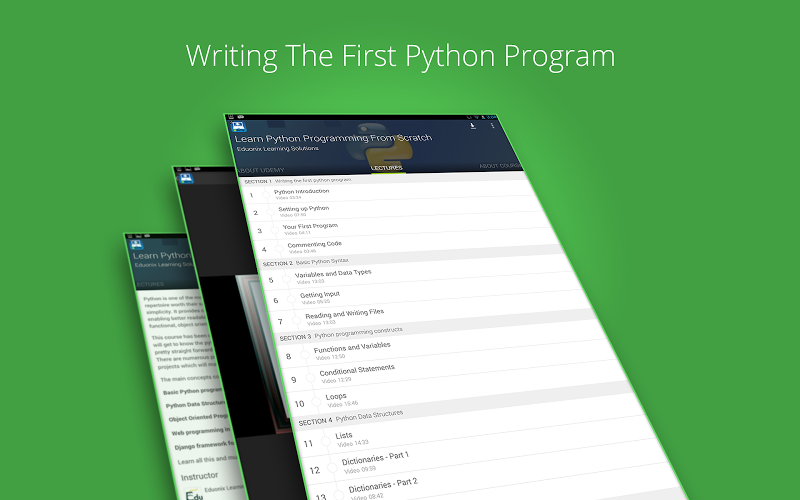Click Eduonix Learning Solutions under the front-screen course title
The height and width of the screenshot is (500, 800).
278,148
